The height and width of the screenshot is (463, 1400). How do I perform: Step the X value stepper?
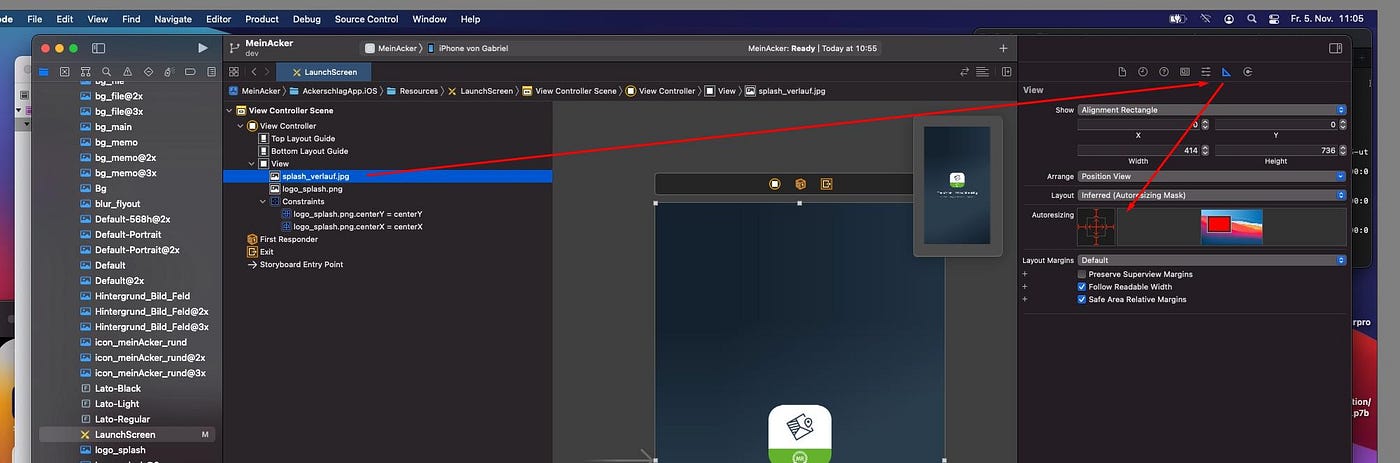pos(1205,125)
